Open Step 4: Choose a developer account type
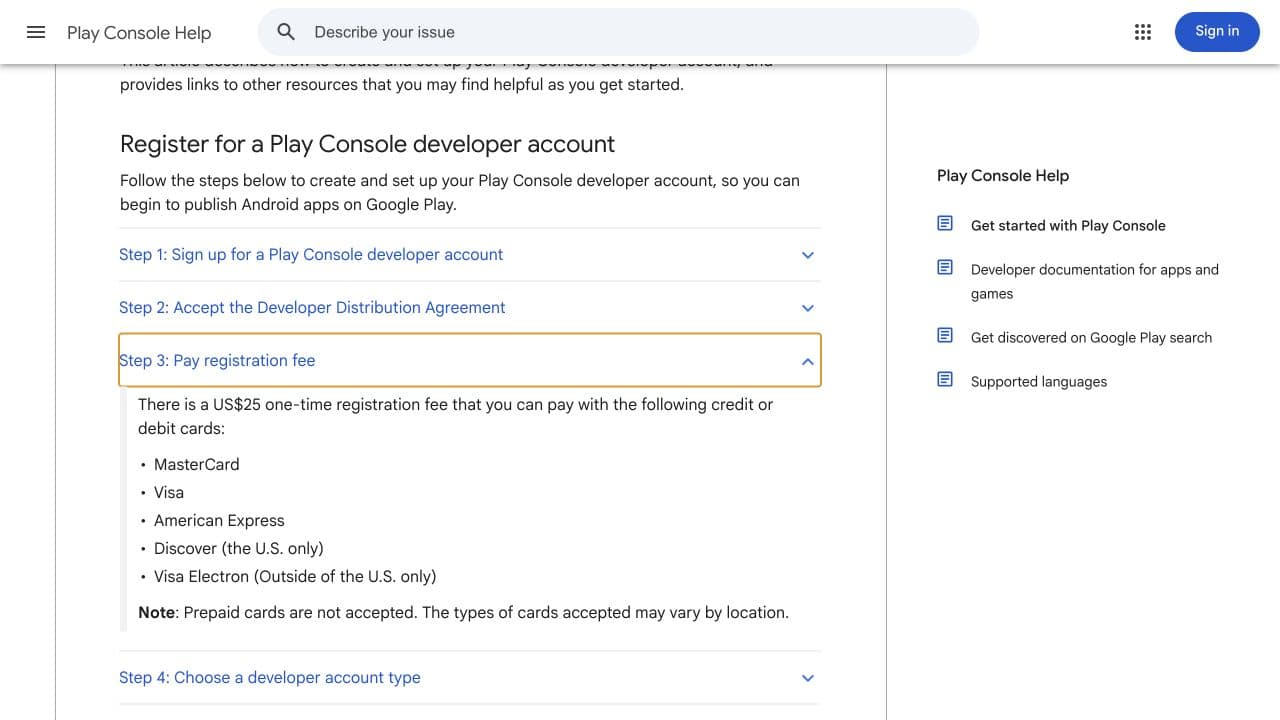1280x720 pixels. click(x=469, y=678)
